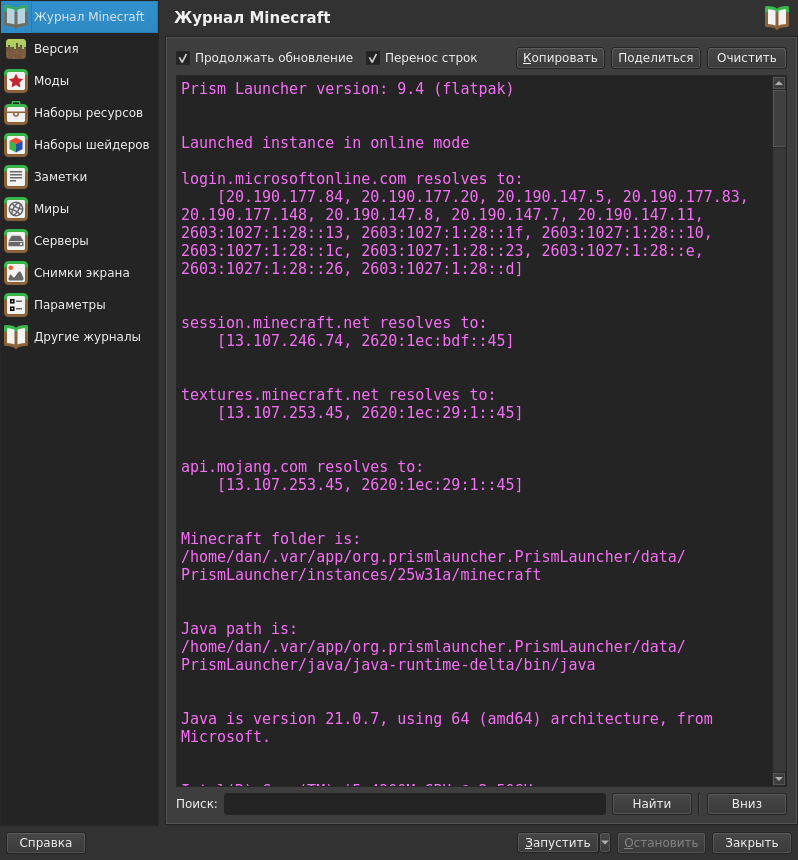The height and width of the screenshot is (860, 798).
Task: Select the Журнал Minecraft sidebar entry
Action: (x=88, y=17)
